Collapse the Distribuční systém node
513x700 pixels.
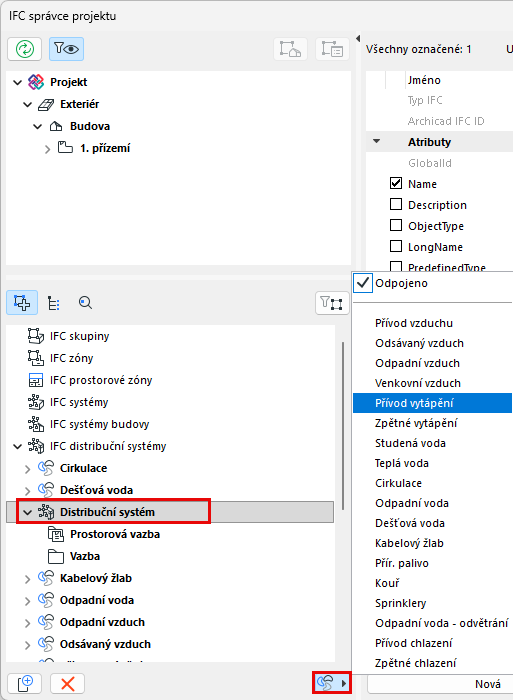pos(27,512)
